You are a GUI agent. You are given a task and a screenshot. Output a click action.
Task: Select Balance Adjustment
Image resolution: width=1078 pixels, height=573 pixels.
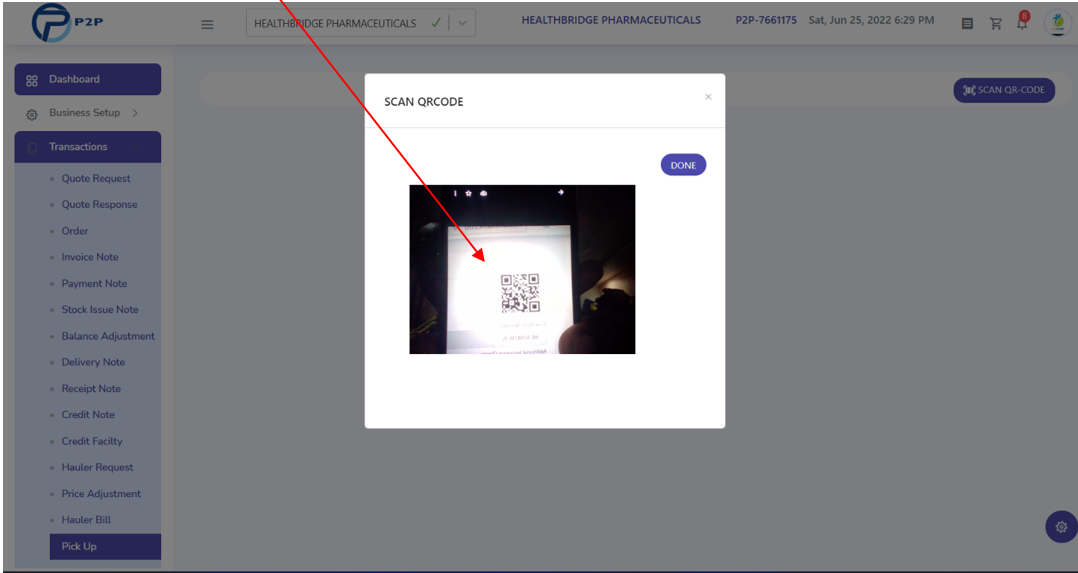pos(108,336)
